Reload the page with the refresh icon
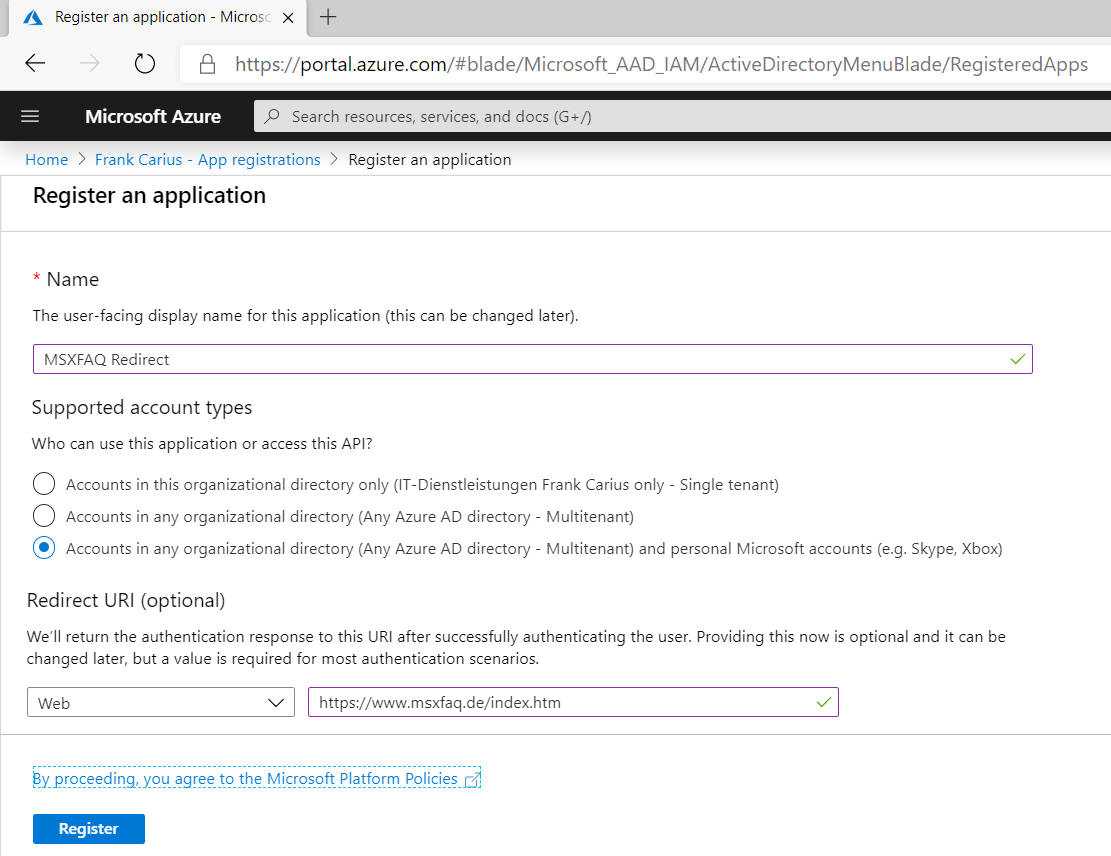The height and width of the screenshot is (856, 1111). coord(145,64)
